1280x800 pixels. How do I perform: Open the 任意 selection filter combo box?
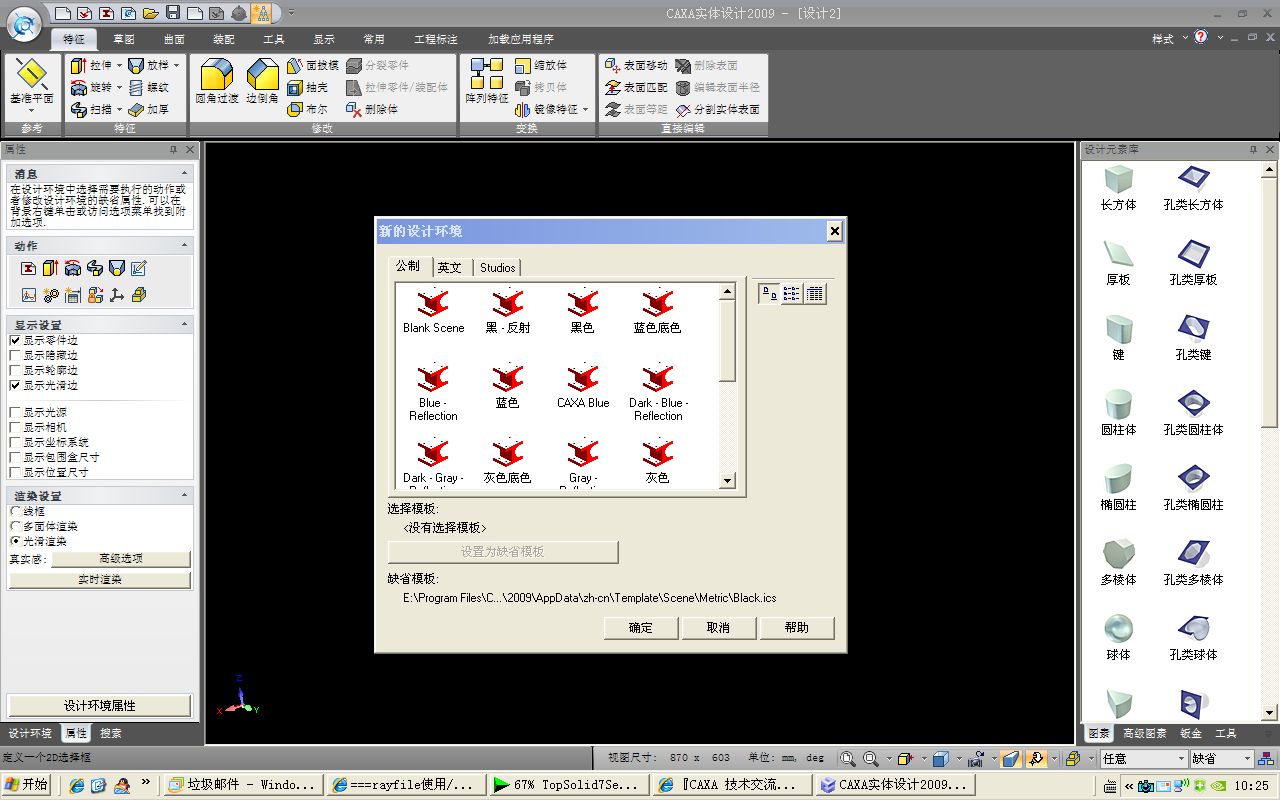coord(1142,759)
